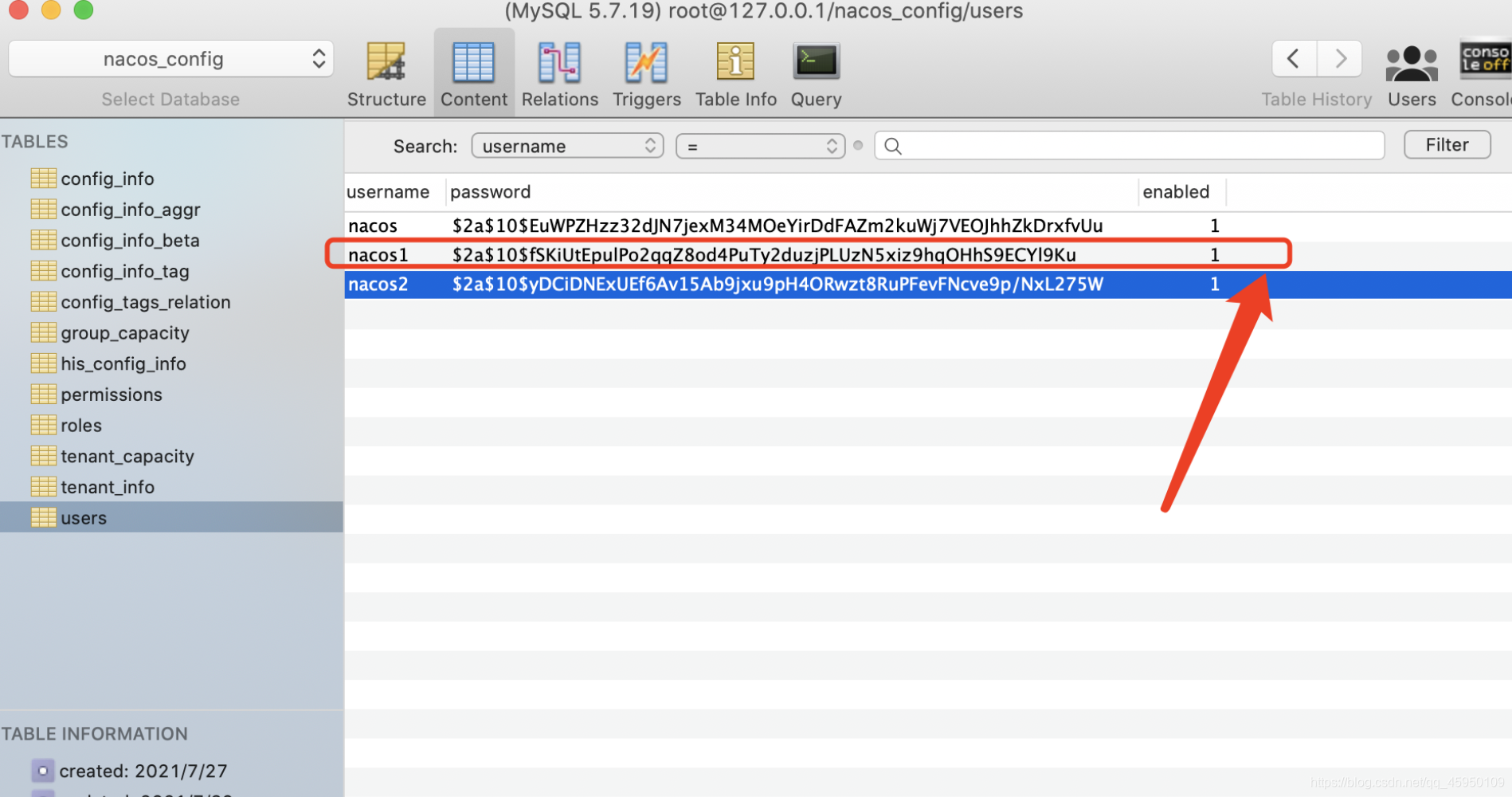The width and height of the screenshot is (1512, 797).
Task: Select the nacos1 username cell
Action: coord(378,255)
